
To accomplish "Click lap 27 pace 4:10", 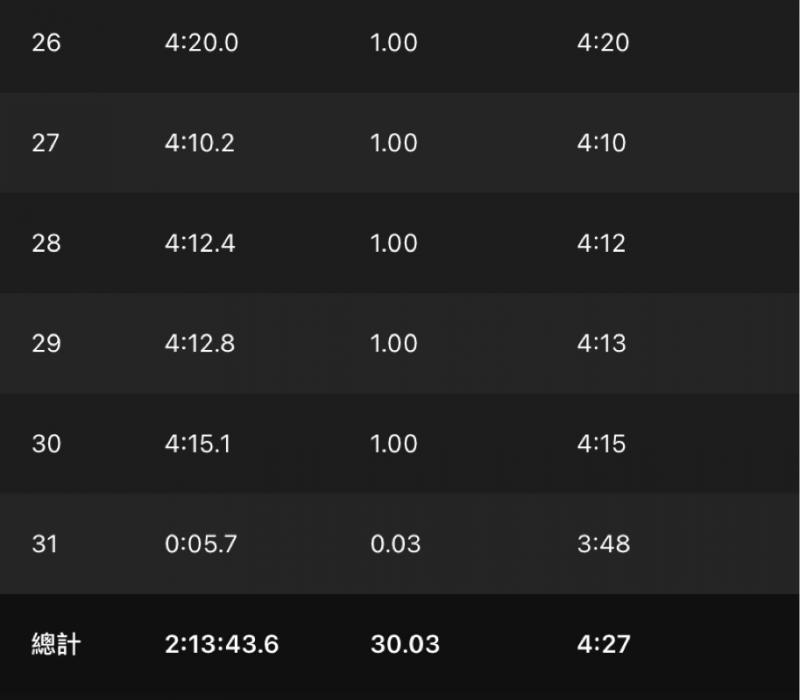I will pyautogui.click(x=602, y=143).
